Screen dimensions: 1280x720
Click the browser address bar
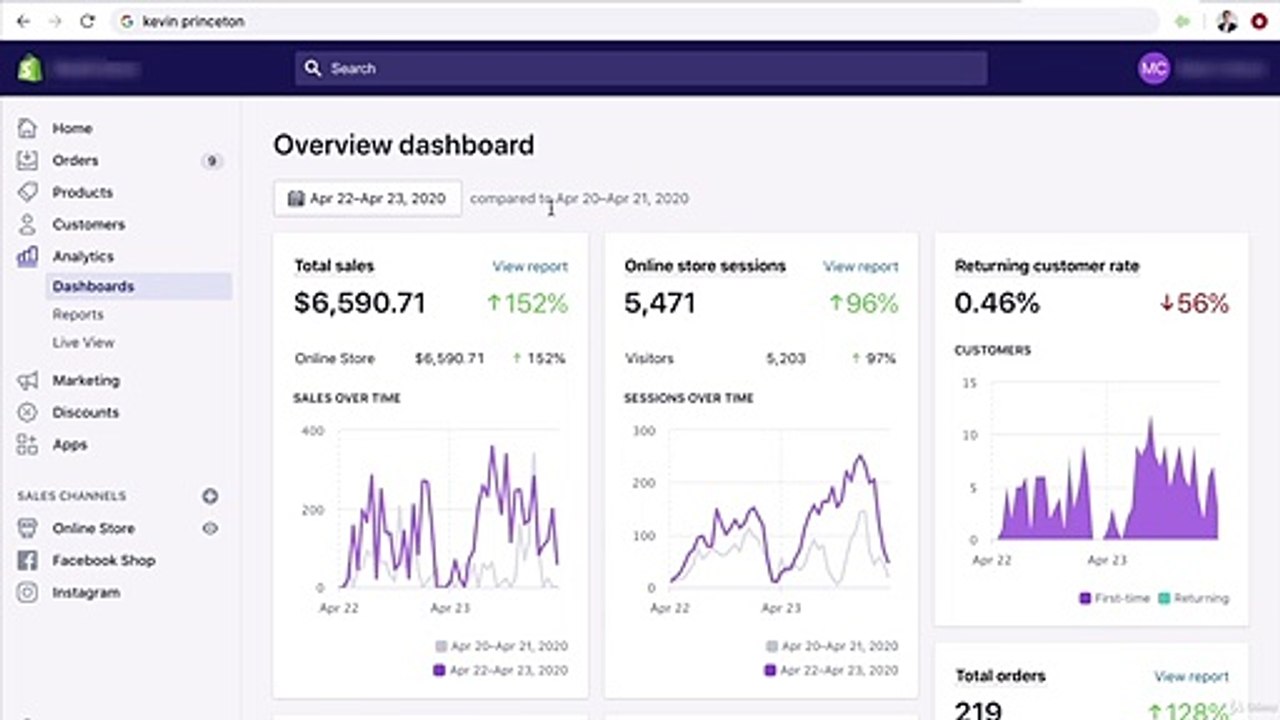[x=635, y=21]
